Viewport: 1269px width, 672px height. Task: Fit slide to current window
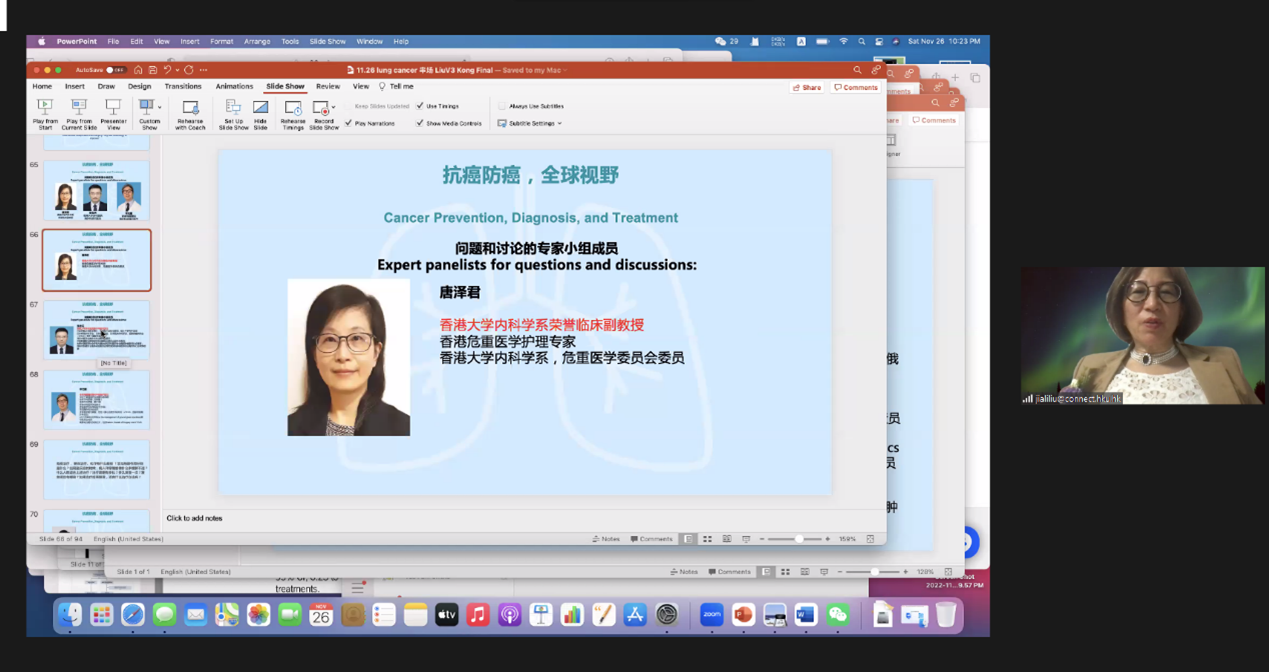870,539
